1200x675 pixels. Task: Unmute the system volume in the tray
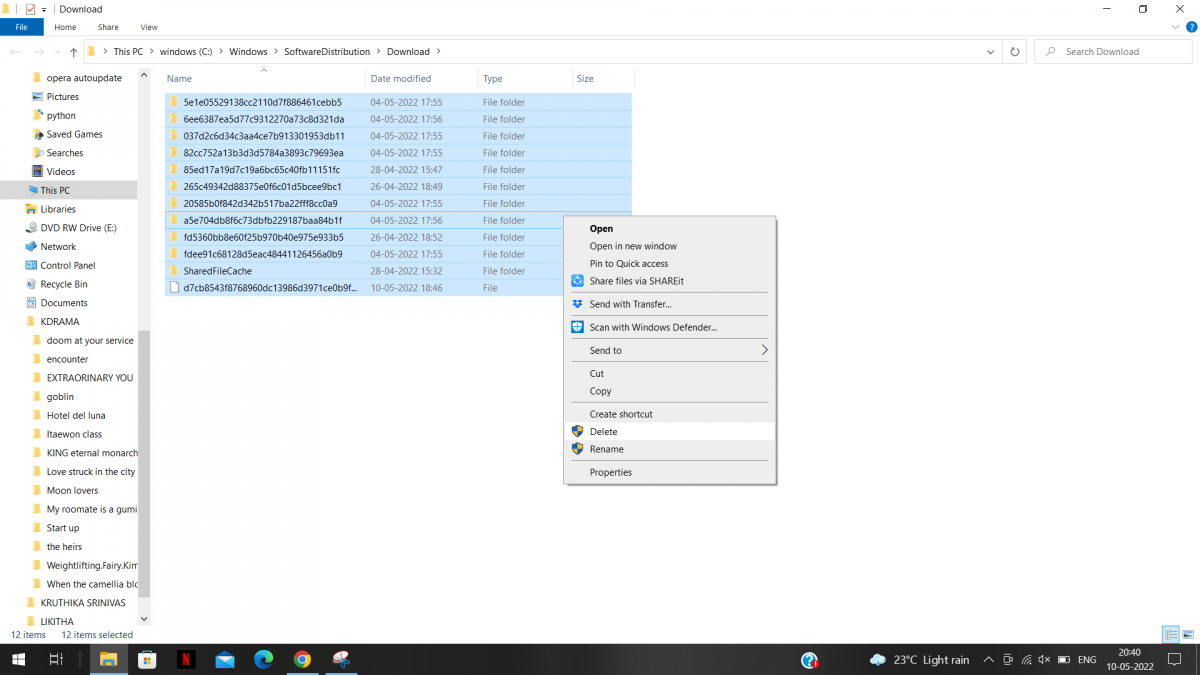coord(1043,660)
